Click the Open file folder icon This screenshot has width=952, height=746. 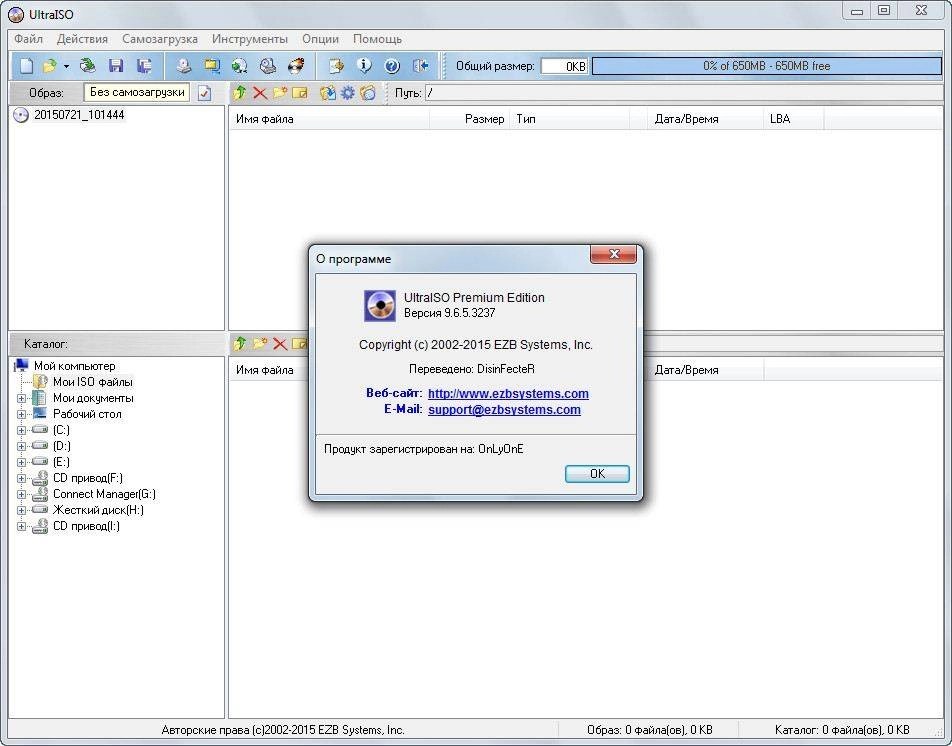click(50, 66)
